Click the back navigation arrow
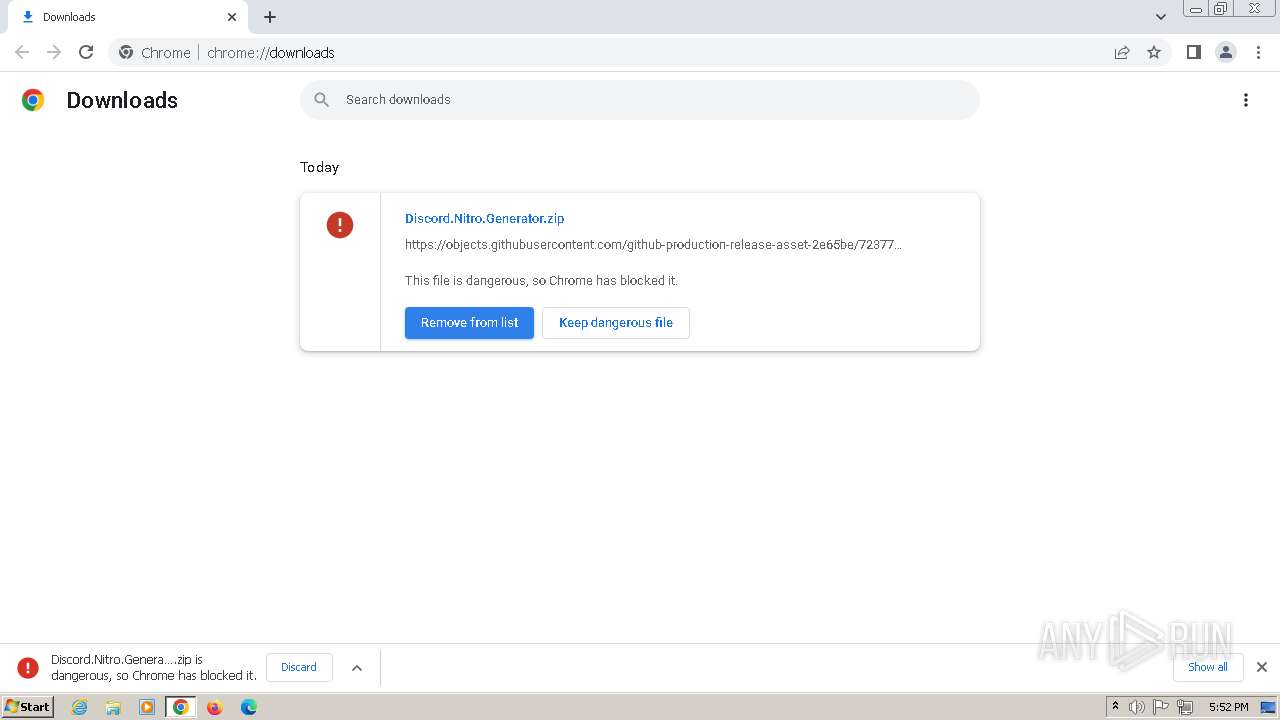The height and width of the screenshot is (720, 1280). pos(22,52)
